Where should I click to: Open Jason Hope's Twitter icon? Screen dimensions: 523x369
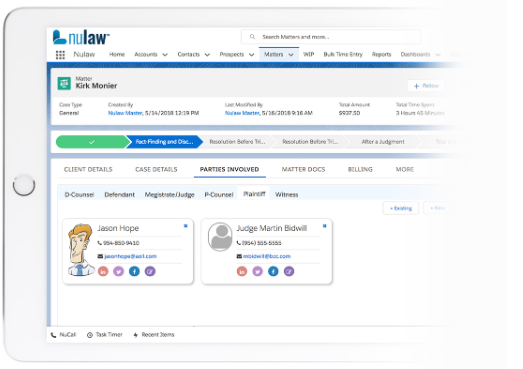click(x=118, y=271)
